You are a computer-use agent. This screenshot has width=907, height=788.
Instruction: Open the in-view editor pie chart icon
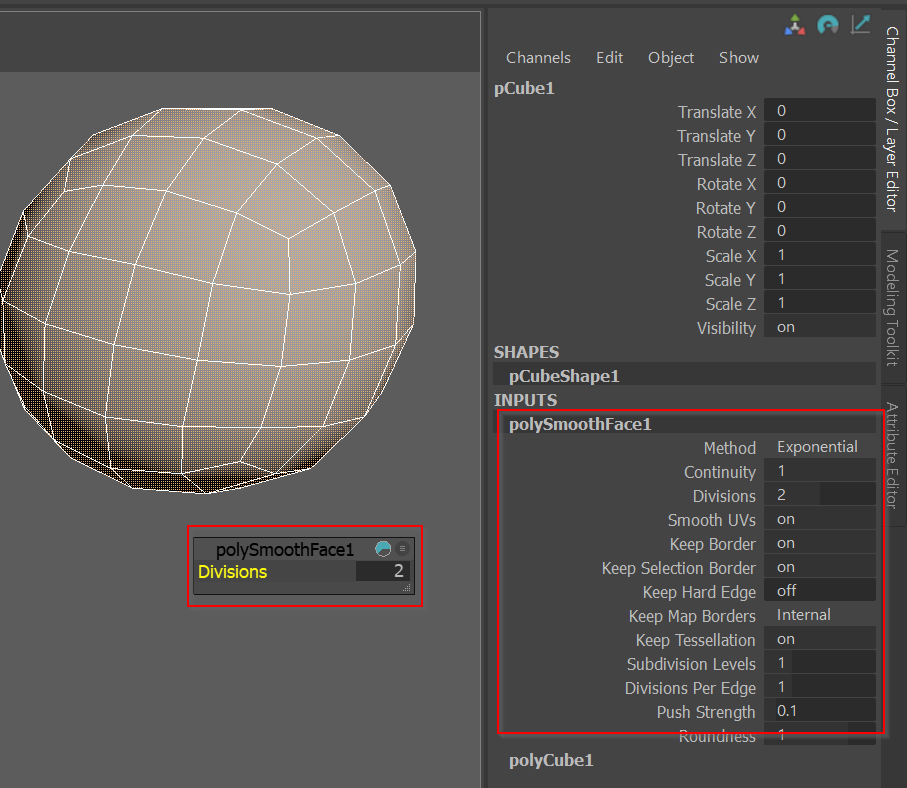(x=383, y=548)
